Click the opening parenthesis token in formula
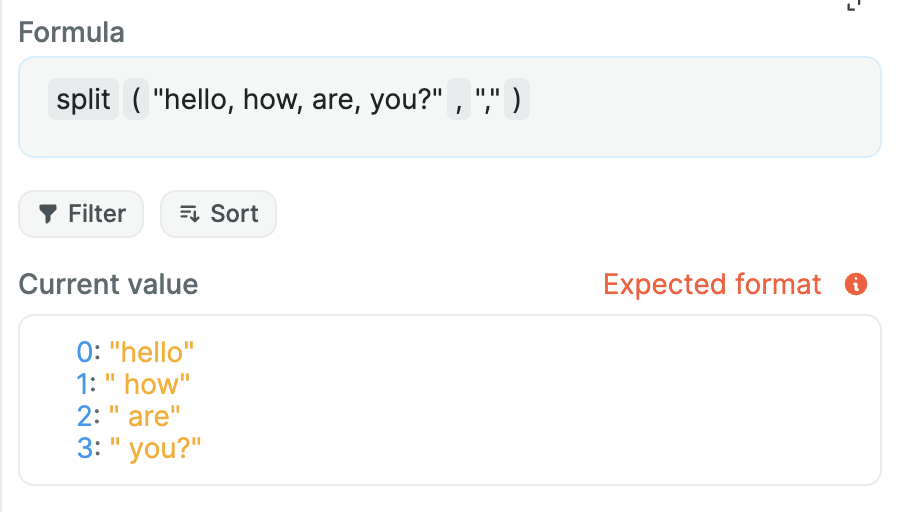The height and width of the screenshot is (512, 898). (x=135, y=101)
